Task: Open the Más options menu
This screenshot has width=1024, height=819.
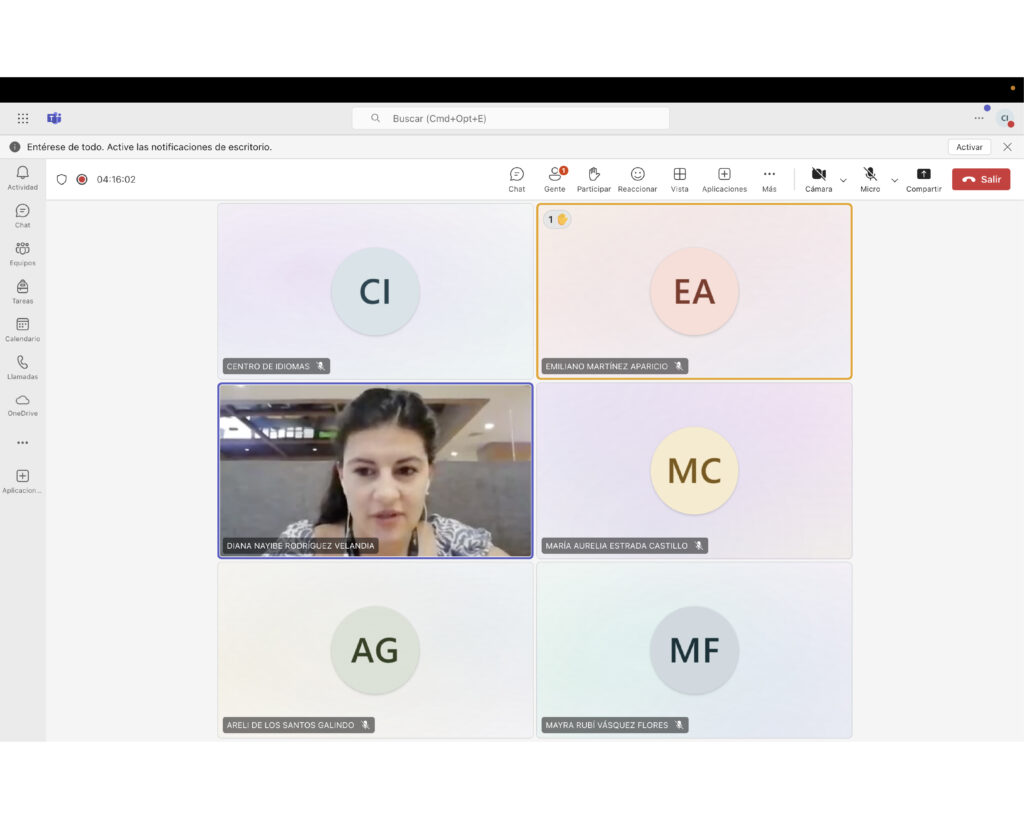Action: [769, 180]
